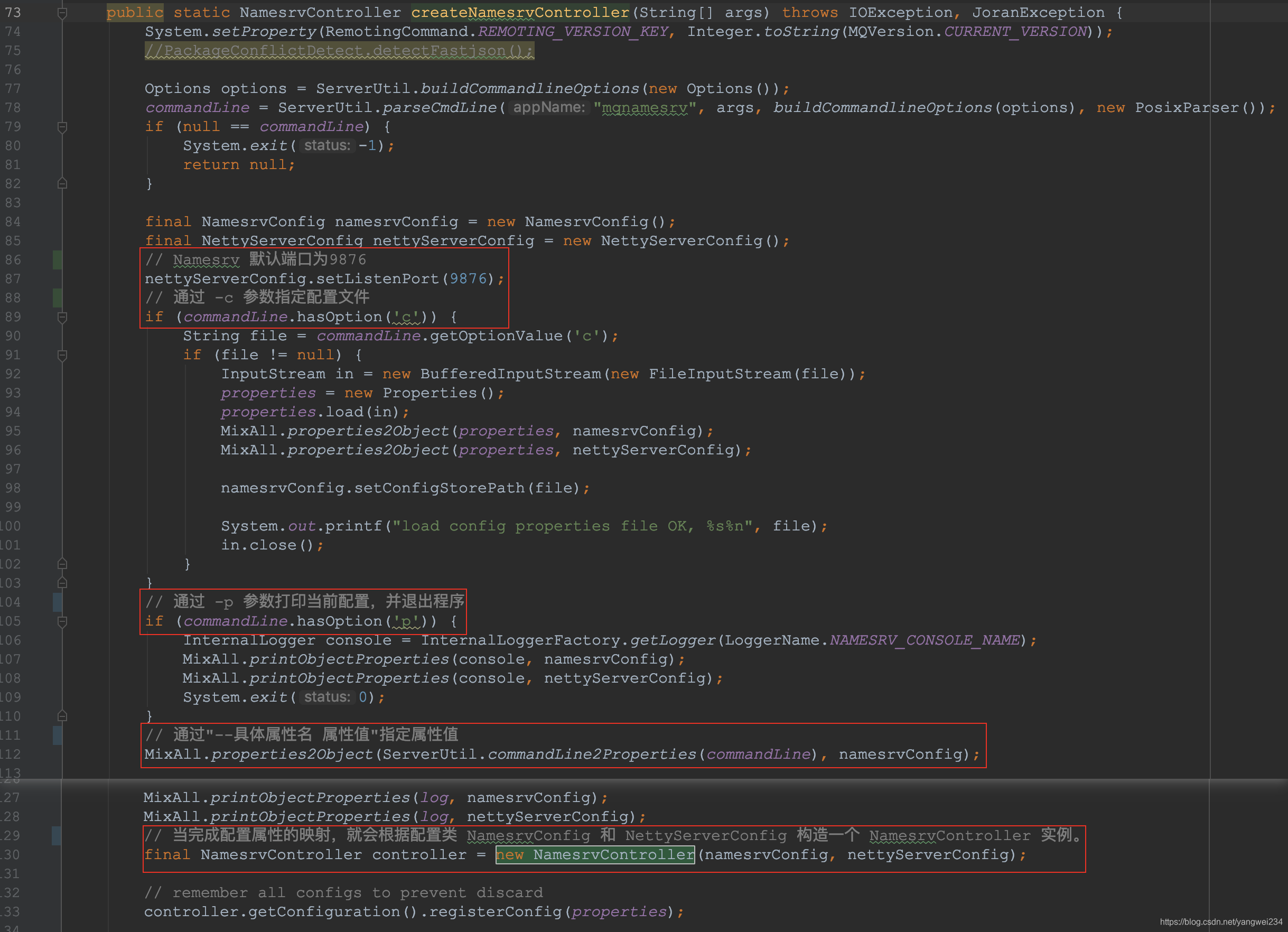The image size is (1288, 932).
Task: Open the blog.csdn.net watermark link
Action: (1220, 922)
